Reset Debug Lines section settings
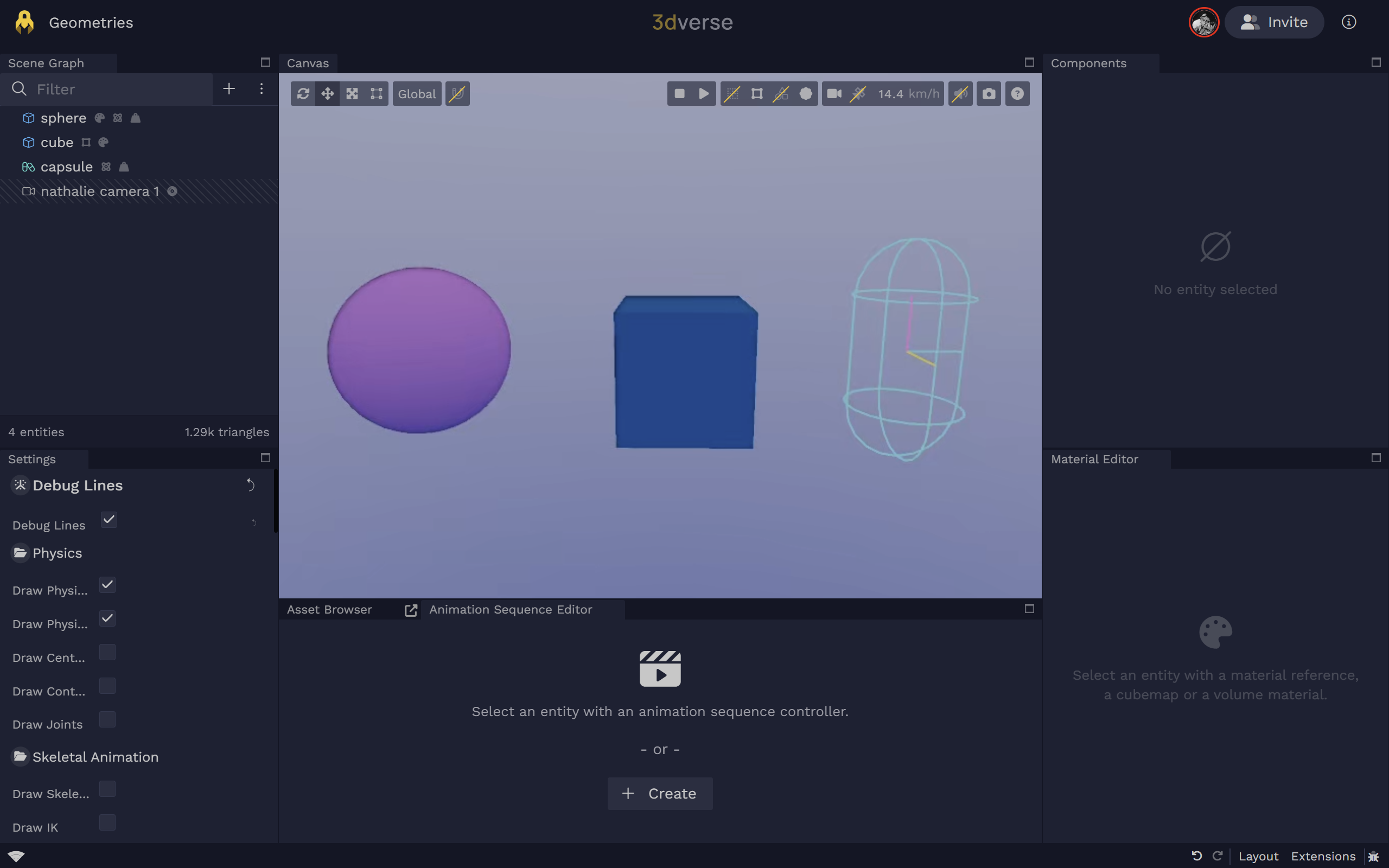1389x868 pixels. tap(250, 485)
